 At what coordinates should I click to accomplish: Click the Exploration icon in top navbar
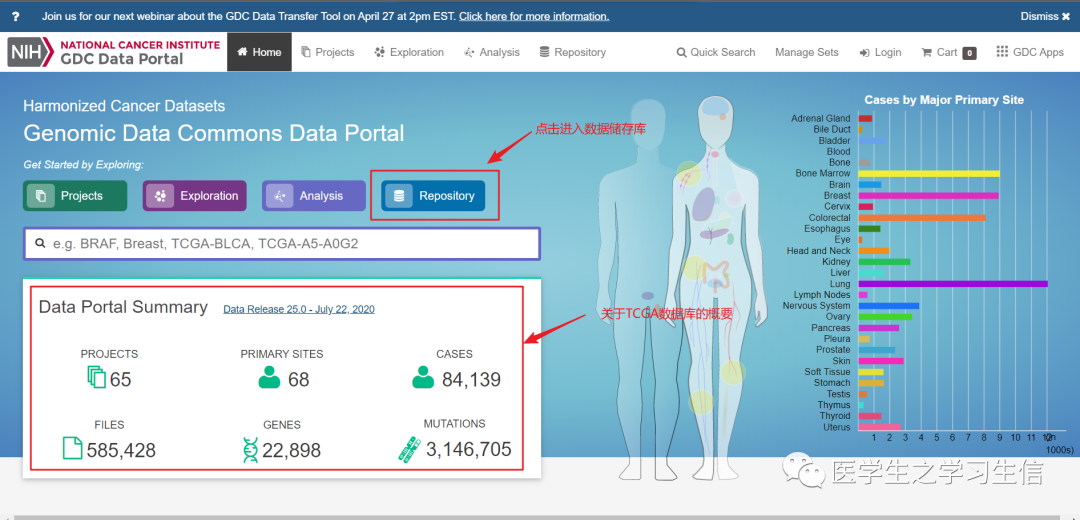tap(380, 52)
